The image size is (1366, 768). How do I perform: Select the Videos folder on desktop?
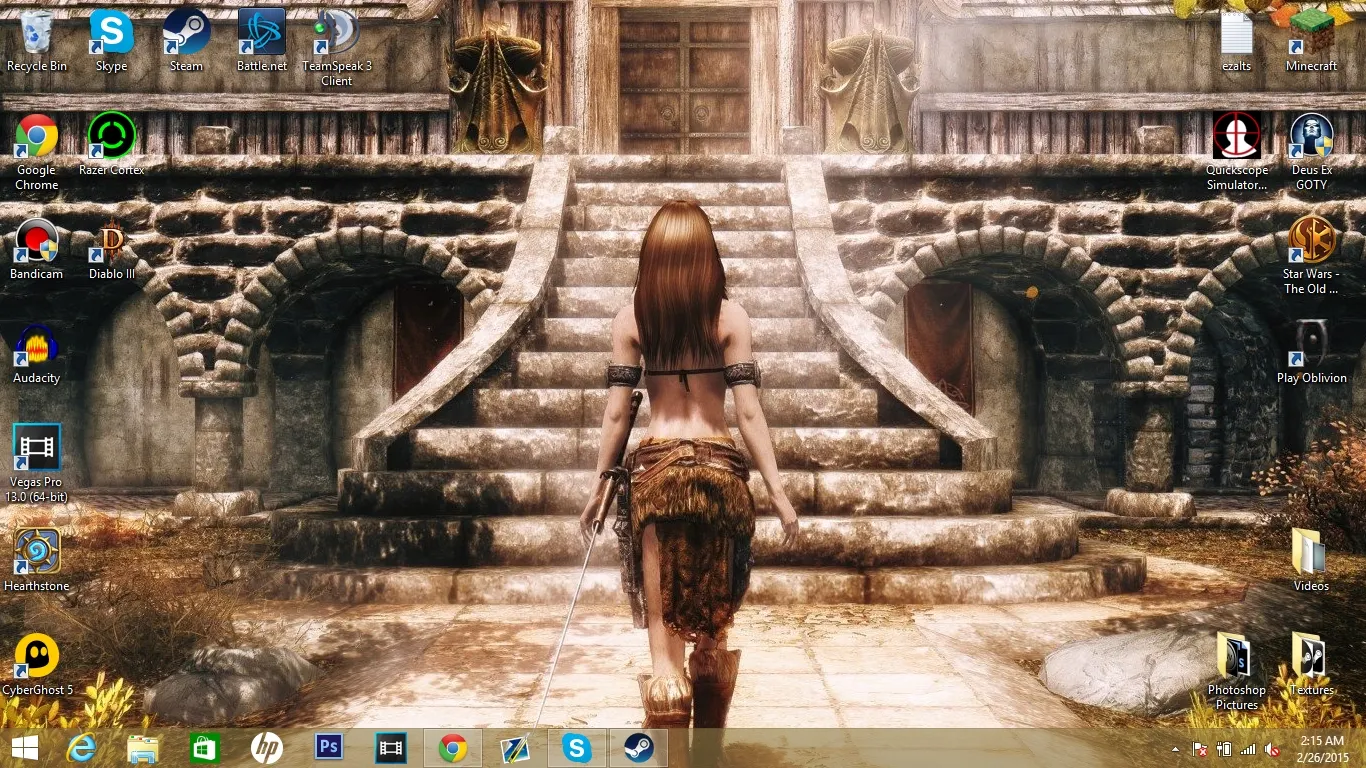[1311, 561]
